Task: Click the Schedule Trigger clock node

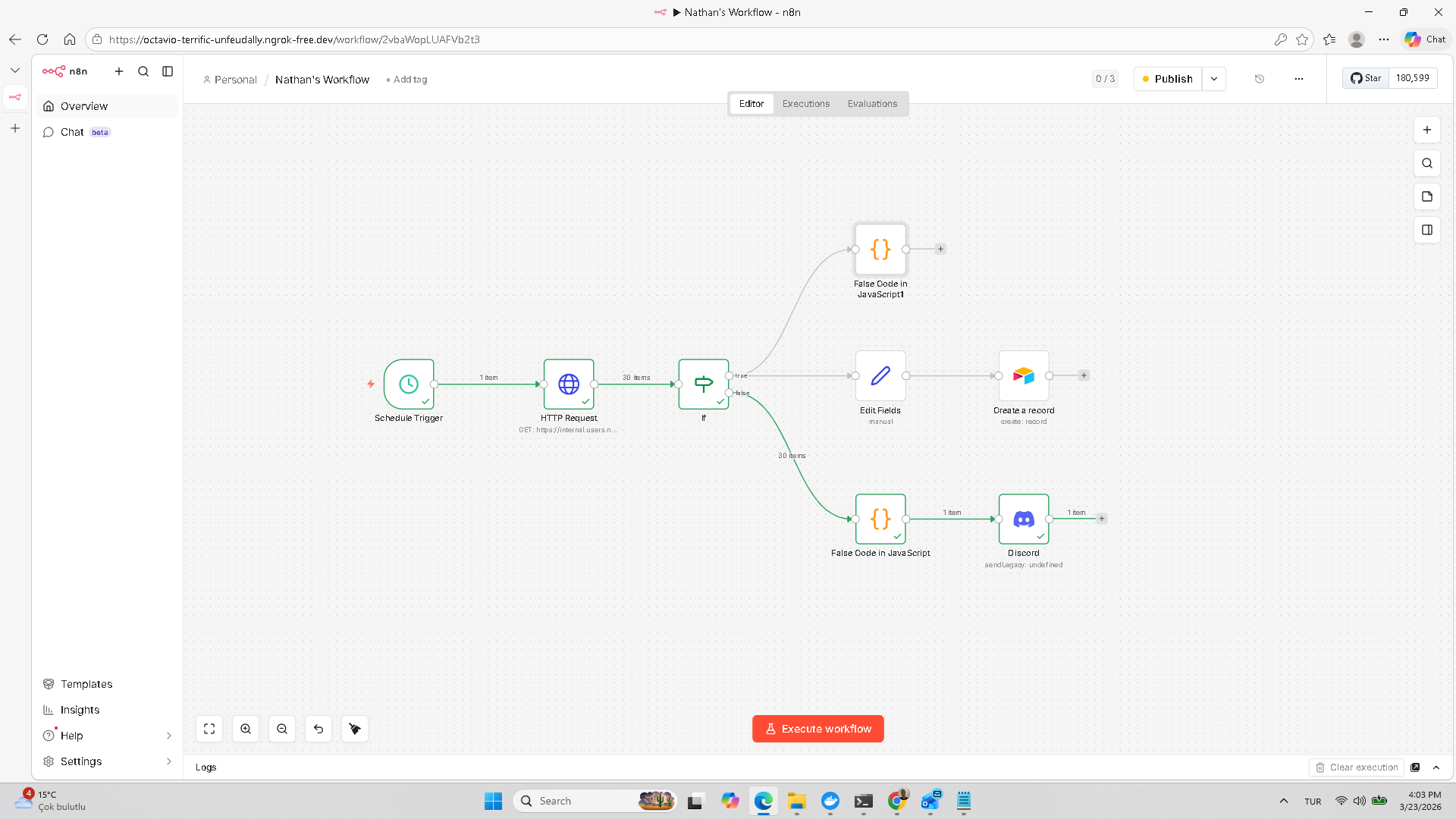Action: click(x=409, y=384)
